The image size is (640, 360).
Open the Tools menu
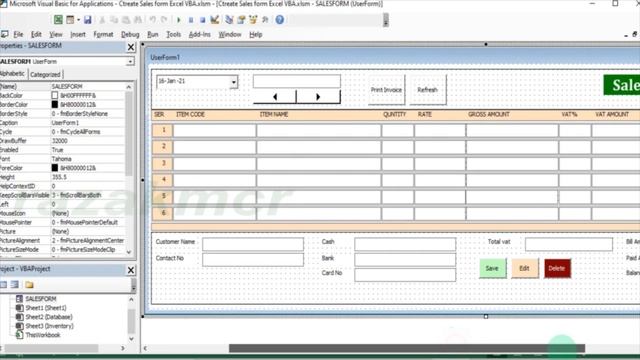click(173, 35)
